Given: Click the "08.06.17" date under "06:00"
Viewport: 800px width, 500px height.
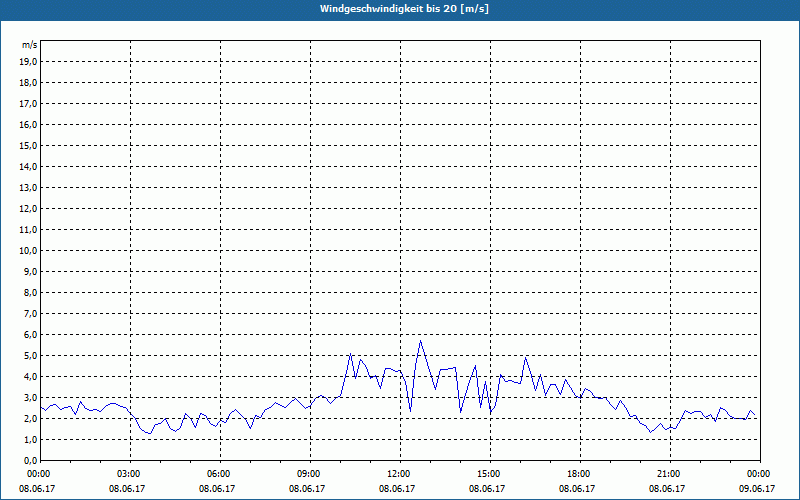Looking at the screenshot, I should pos(217,488).
